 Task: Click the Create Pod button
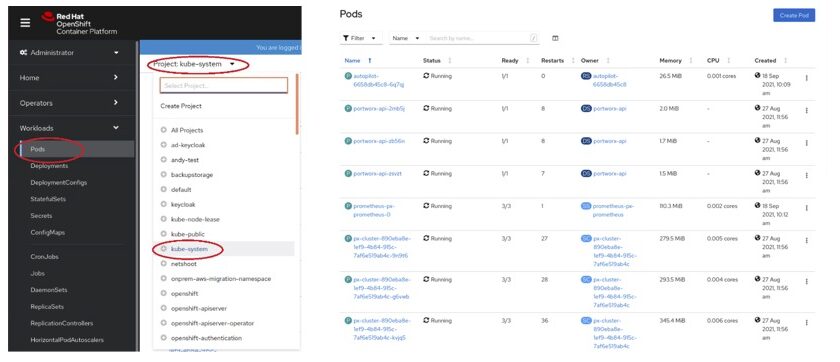(794, 16)
